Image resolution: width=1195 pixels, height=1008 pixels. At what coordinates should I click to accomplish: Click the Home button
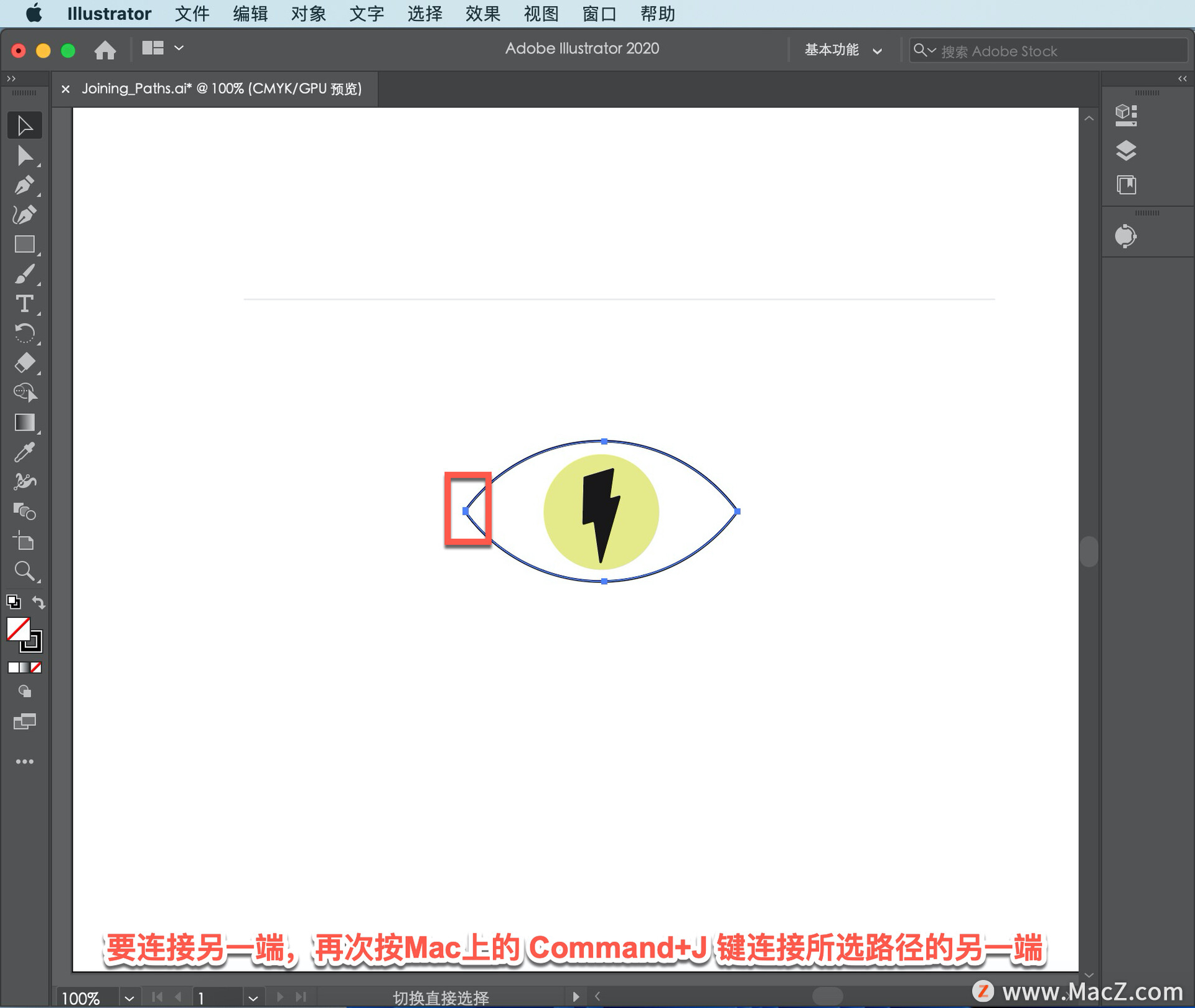105,50
